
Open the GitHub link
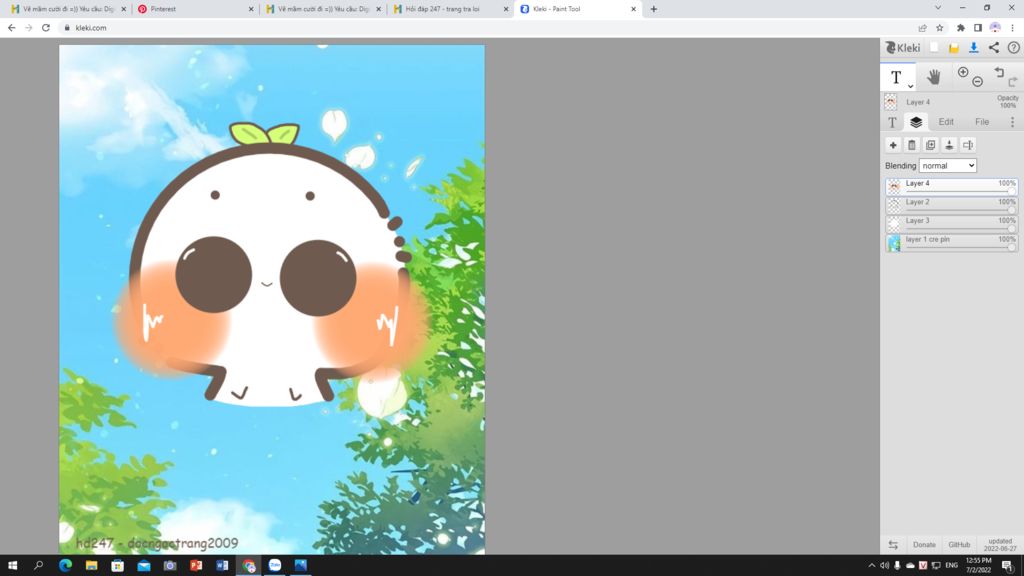[959, 545]
